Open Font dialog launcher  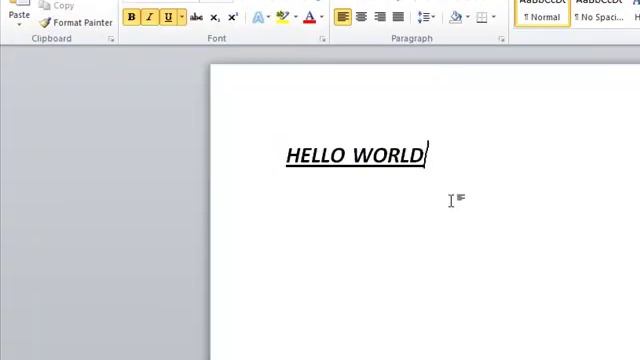tap(322, 39)
